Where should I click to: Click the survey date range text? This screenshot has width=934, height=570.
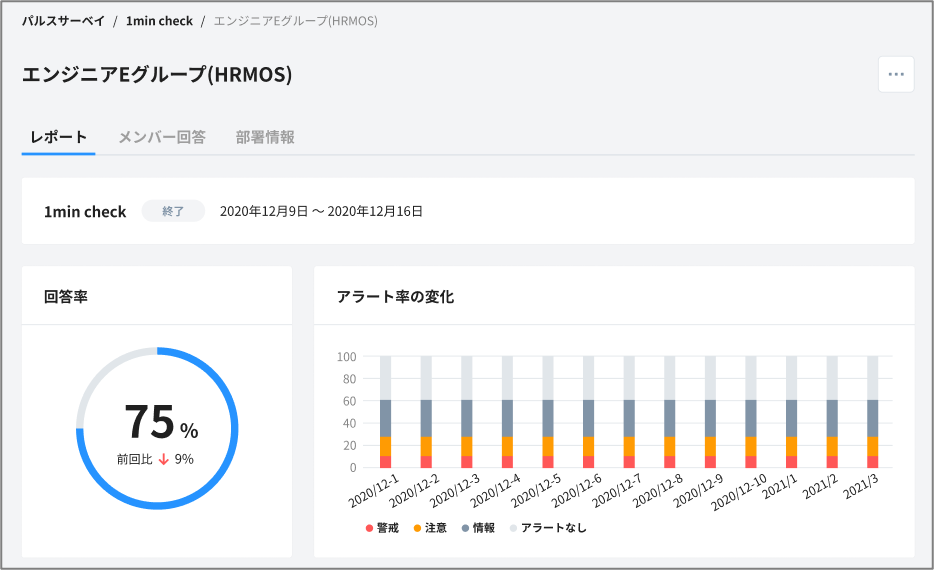tap(320, 211)
